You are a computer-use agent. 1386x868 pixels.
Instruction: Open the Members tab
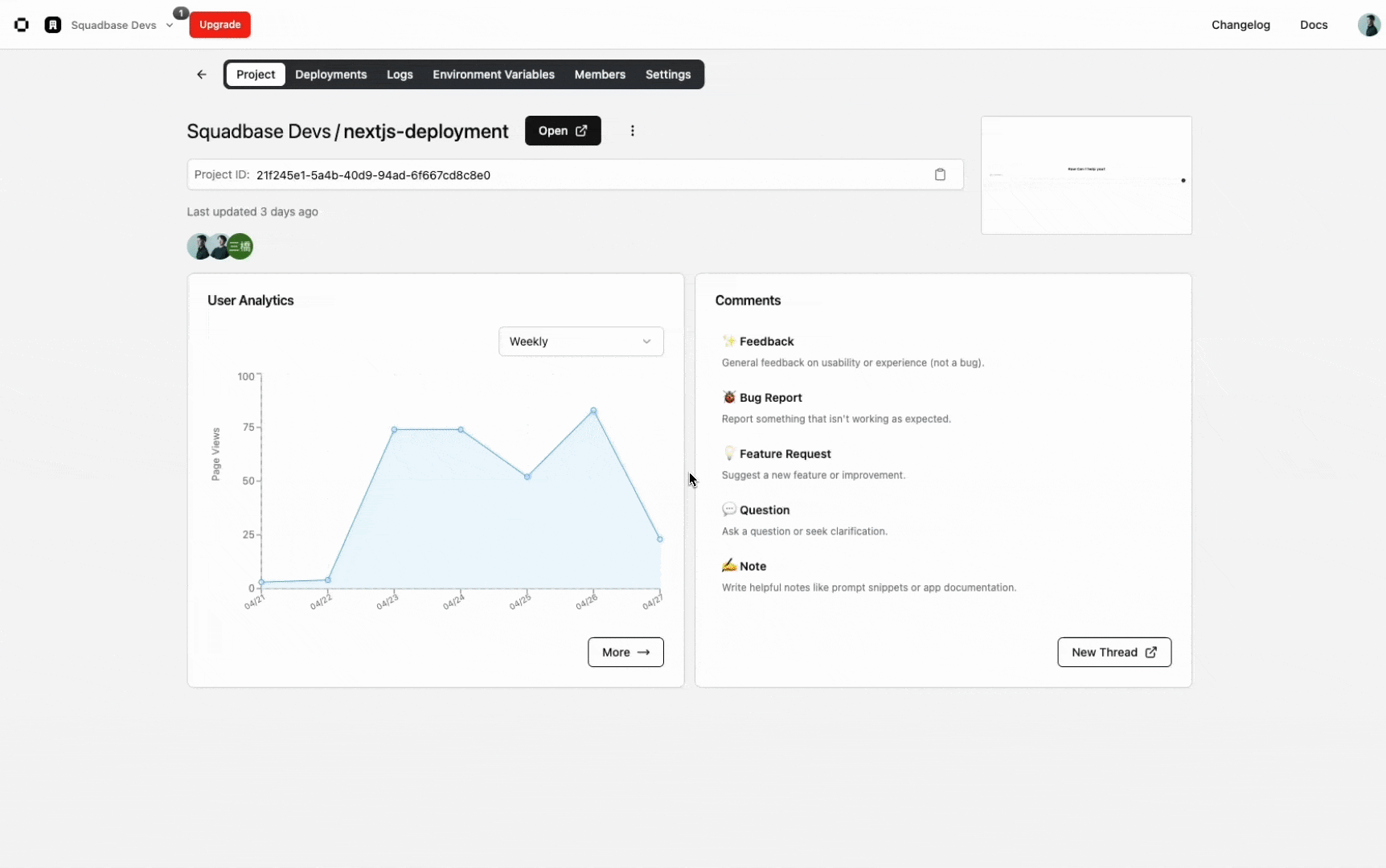(x=600, y=75)
